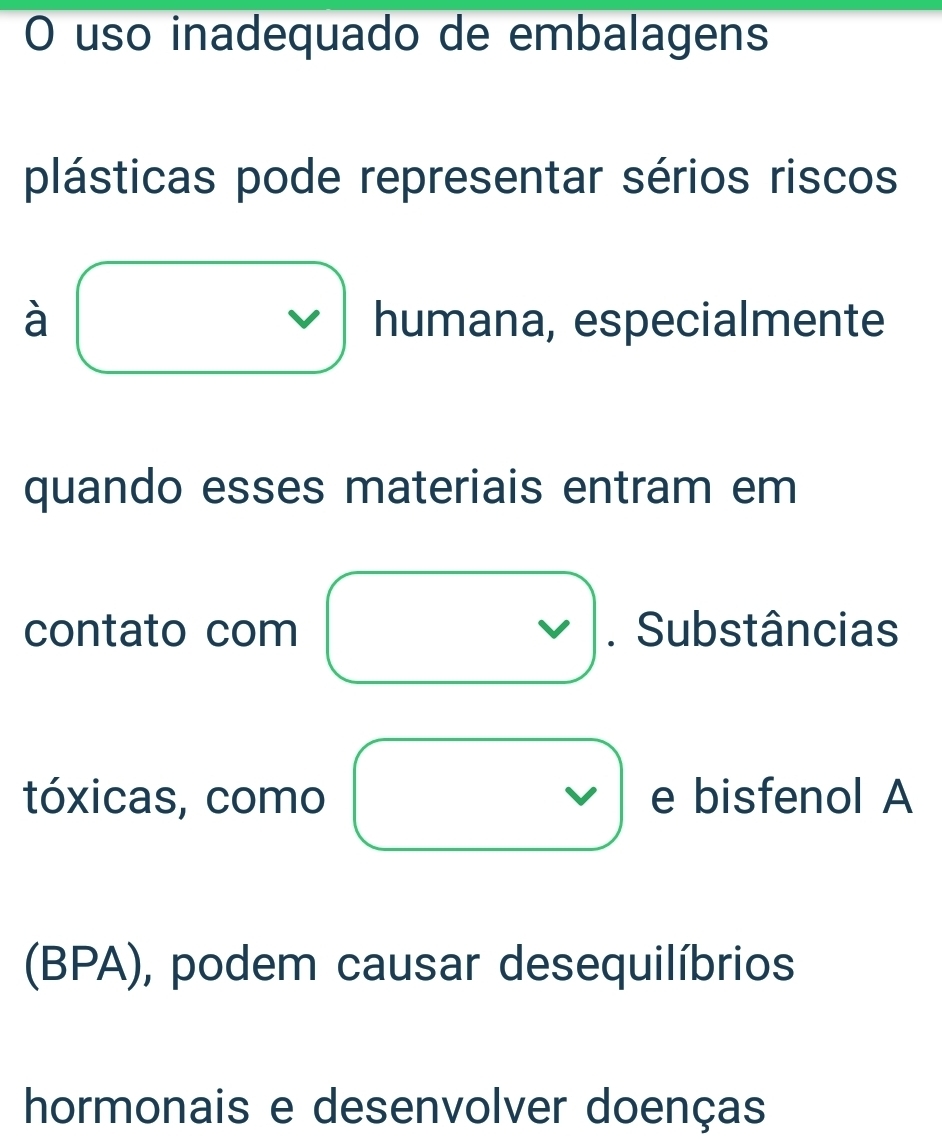Click the green progress bar at top
Screen dimensions: 942x1139
tap(471, 4)
